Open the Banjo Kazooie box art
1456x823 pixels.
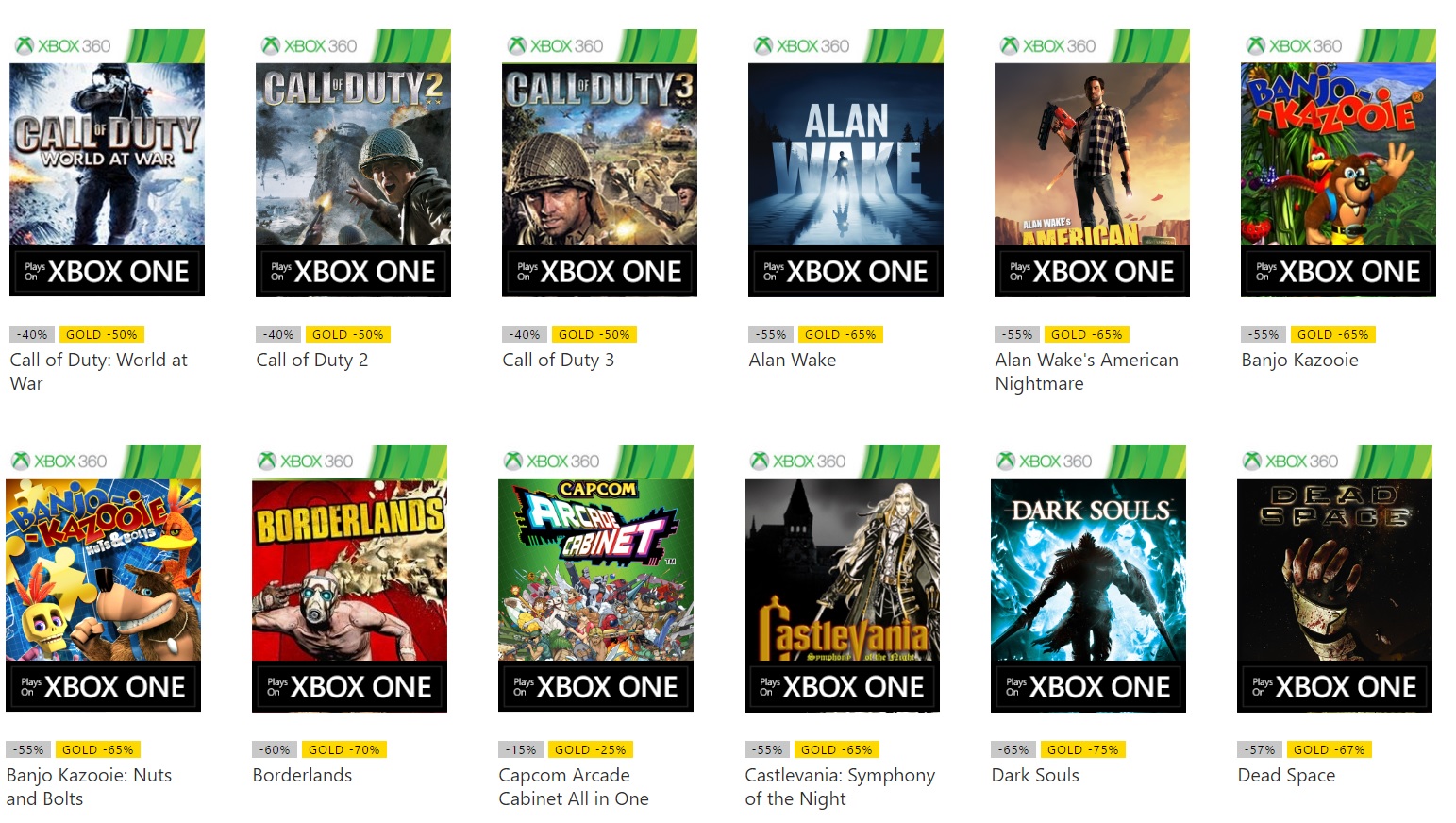1338,162
